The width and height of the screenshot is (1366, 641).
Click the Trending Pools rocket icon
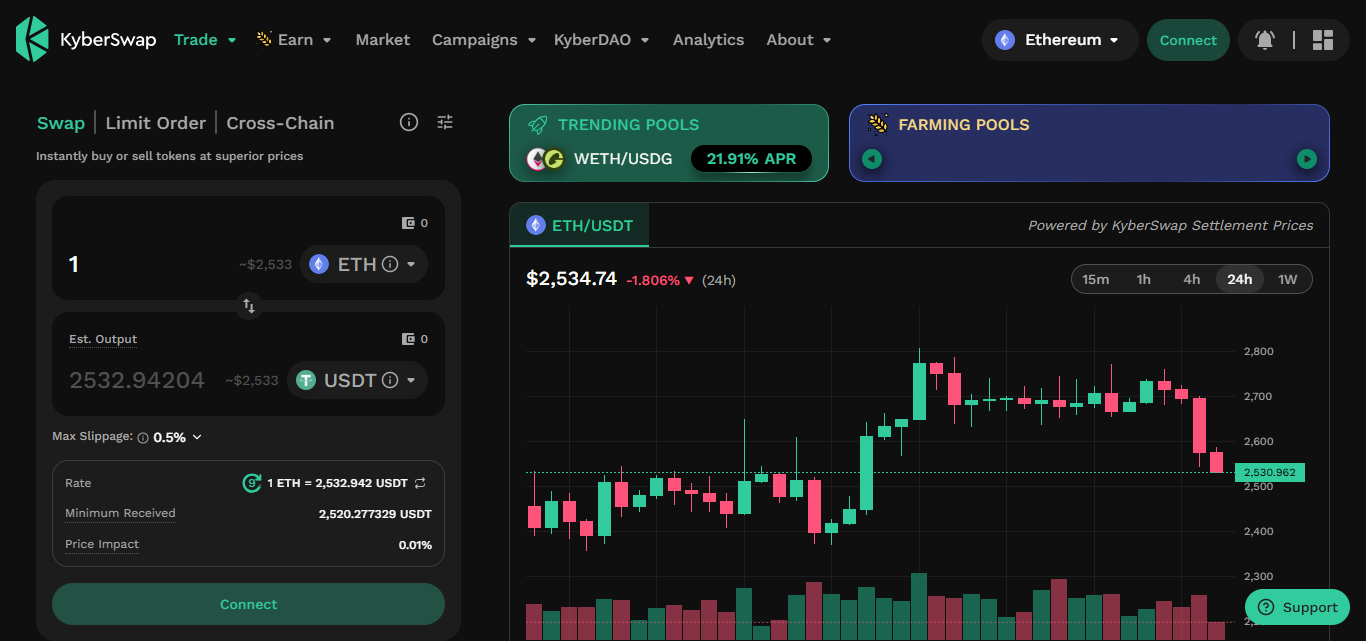pos(538,125)
